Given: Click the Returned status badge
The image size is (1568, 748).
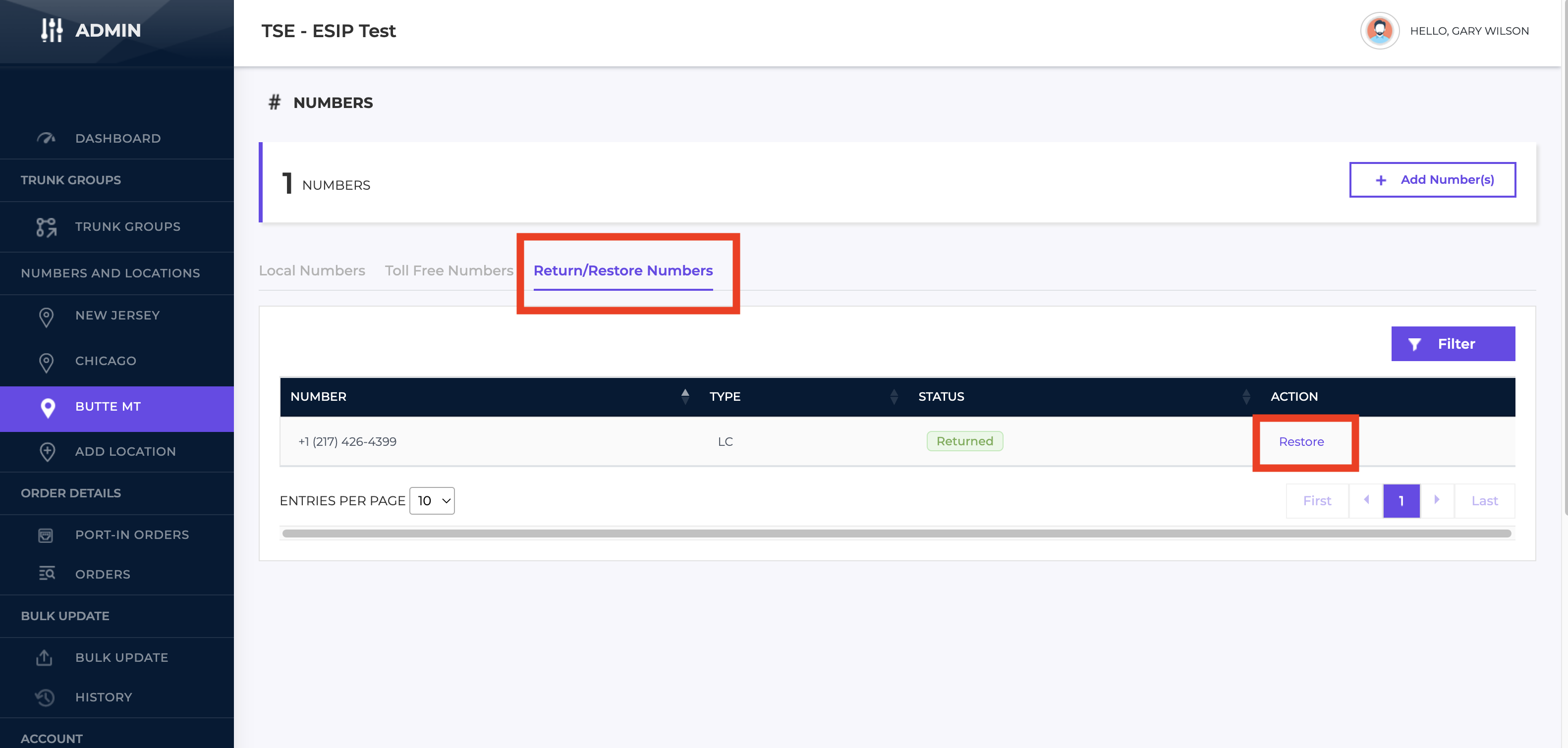Looking at the screenshot, I should (964, 441).
